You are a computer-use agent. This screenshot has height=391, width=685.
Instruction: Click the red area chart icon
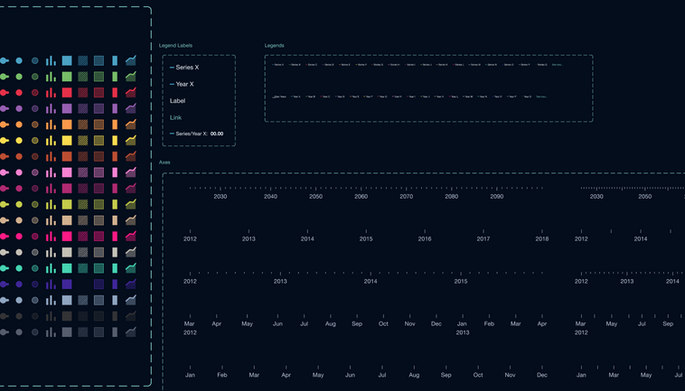[131, 92]
